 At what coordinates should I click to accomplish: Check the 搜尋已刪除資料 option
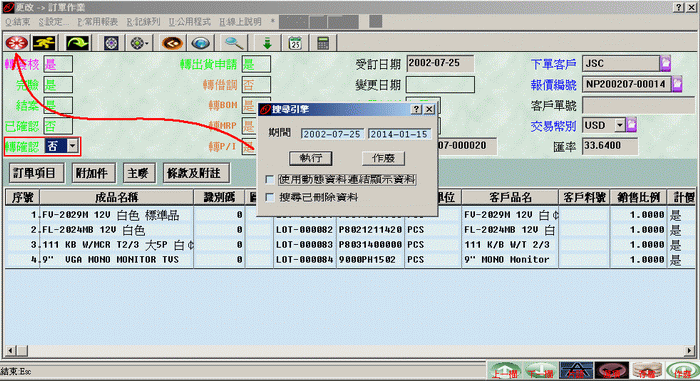(270, 197)
